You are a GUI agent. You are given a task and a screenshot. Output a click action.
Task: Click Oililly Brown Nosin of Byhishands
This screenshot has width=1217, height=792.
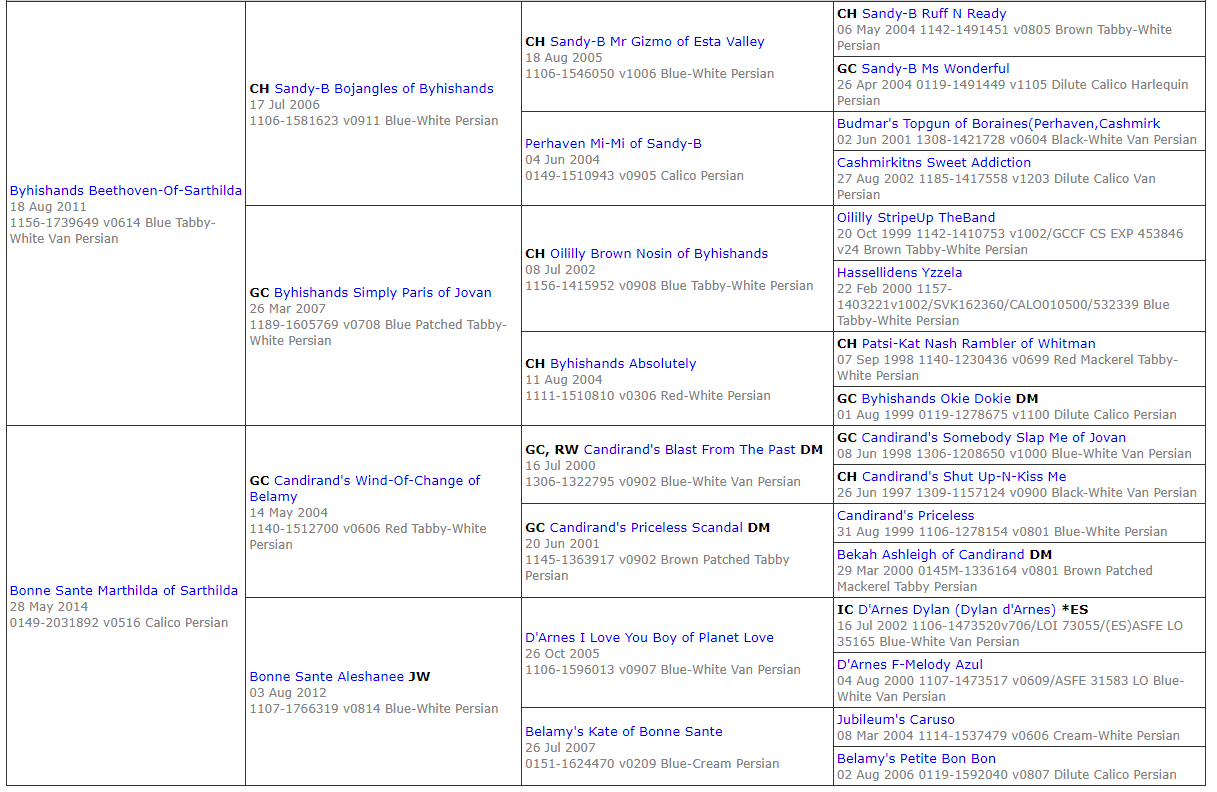point(658,254)
